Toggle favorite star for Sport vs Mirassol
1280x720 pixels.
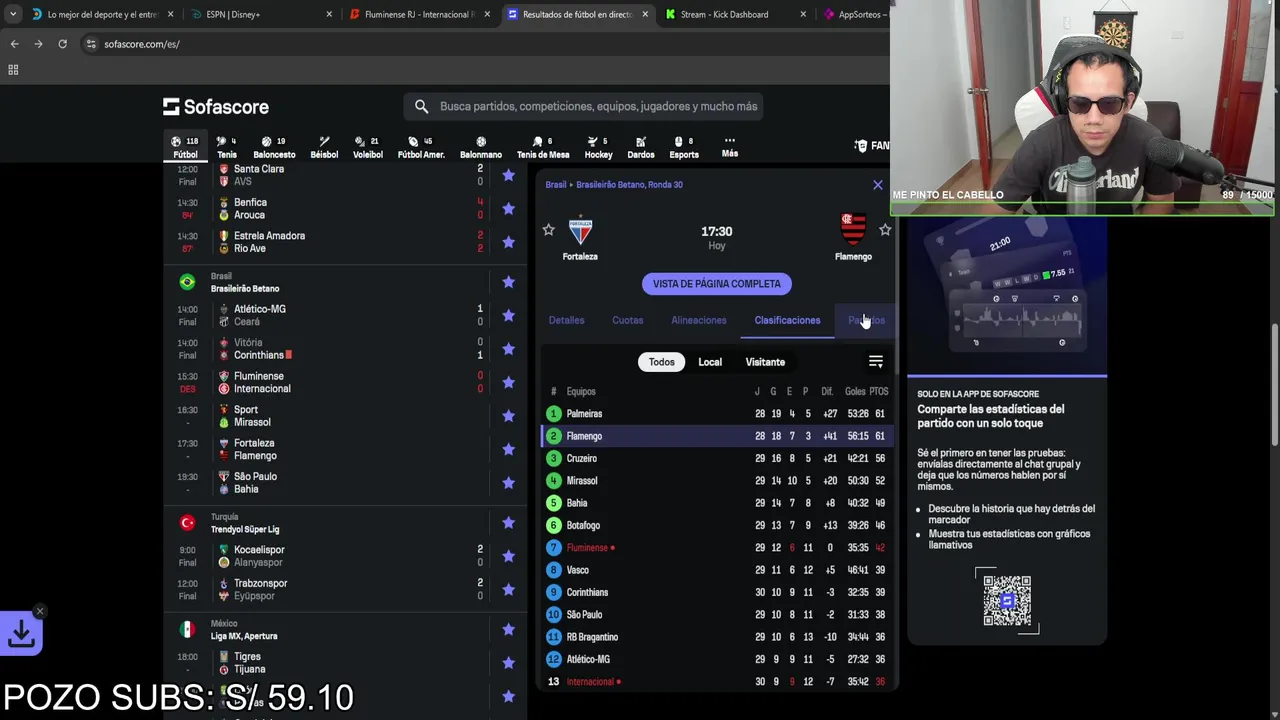(x=508, y=416)
